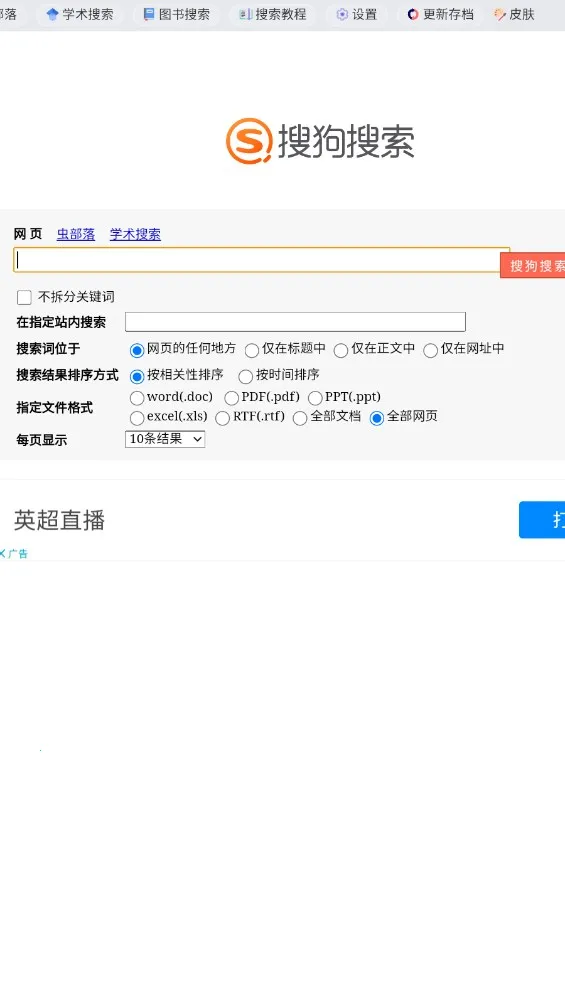Choose 按时间排序 sorting
The width and height of the screenshot is (565, 1004).
point(245,376)
